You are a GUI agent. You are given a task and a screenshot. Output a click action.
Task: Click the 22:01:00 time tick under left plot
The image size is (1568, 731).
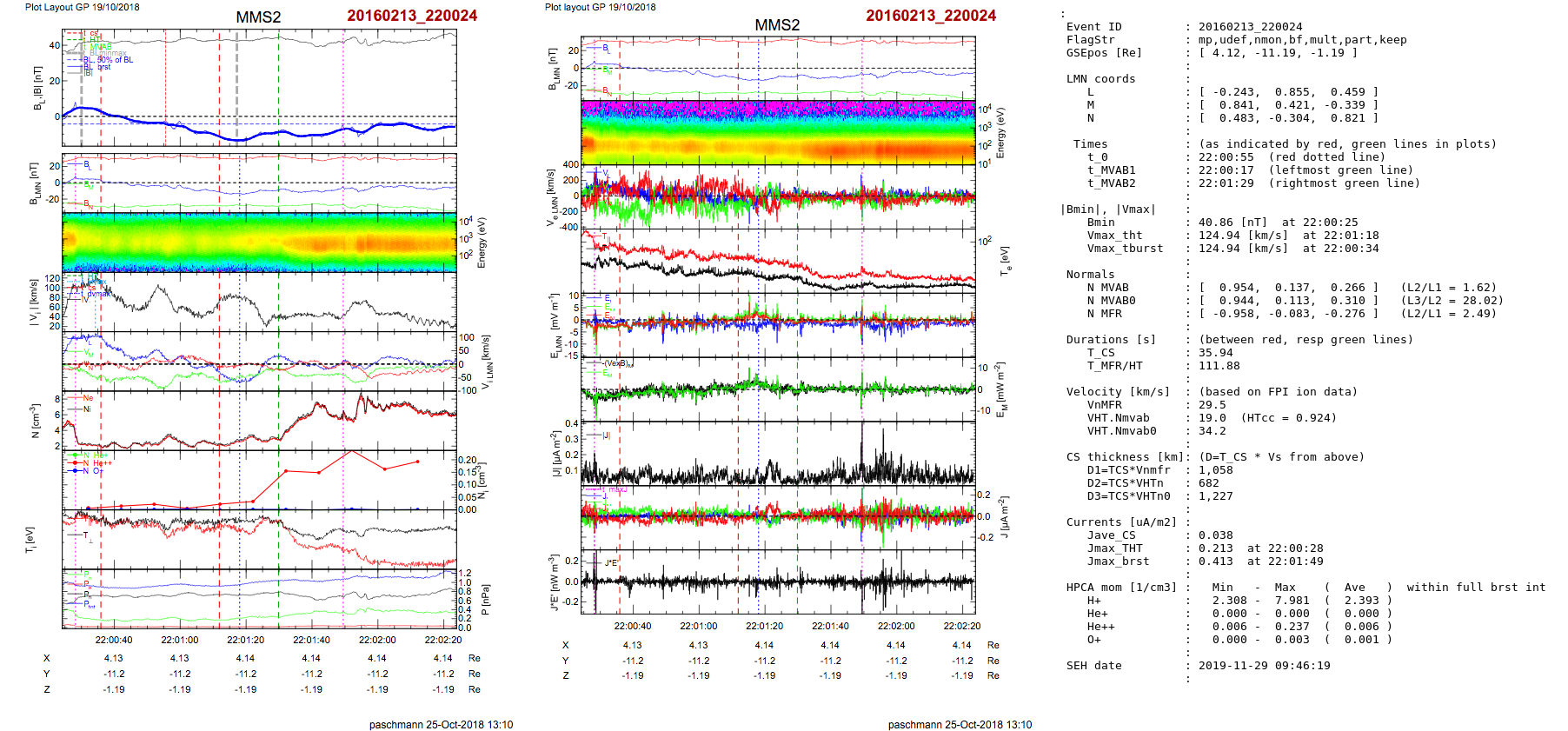coord(180,640)
